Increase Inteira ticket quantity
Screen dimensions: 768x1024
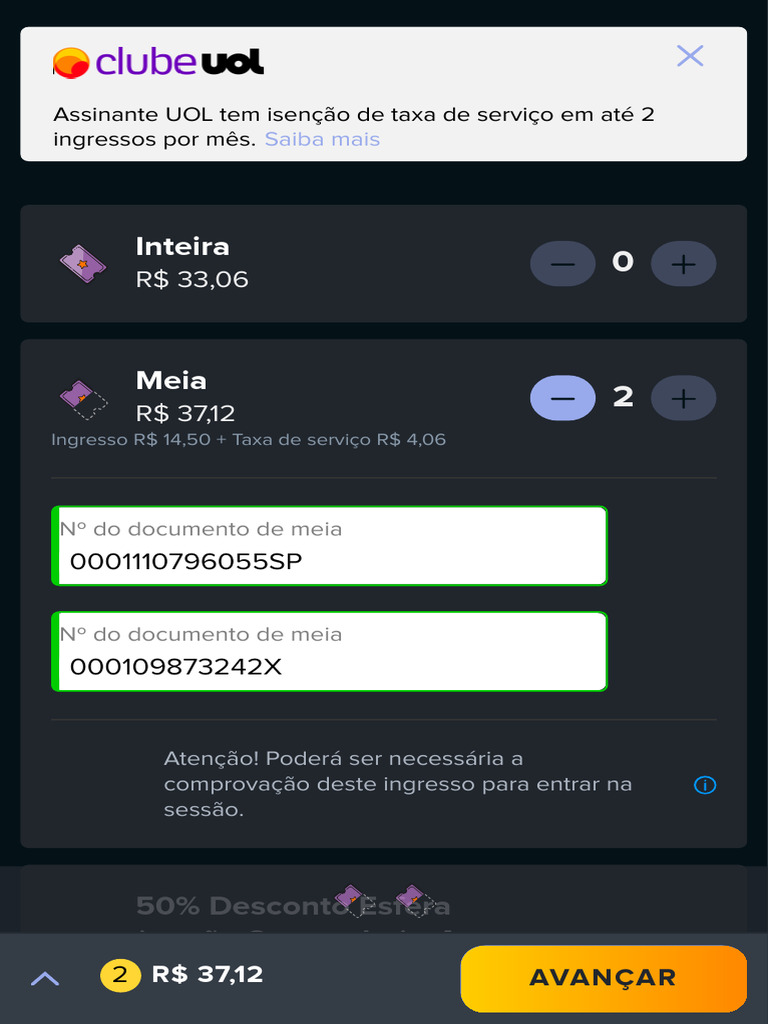point(683,264)
